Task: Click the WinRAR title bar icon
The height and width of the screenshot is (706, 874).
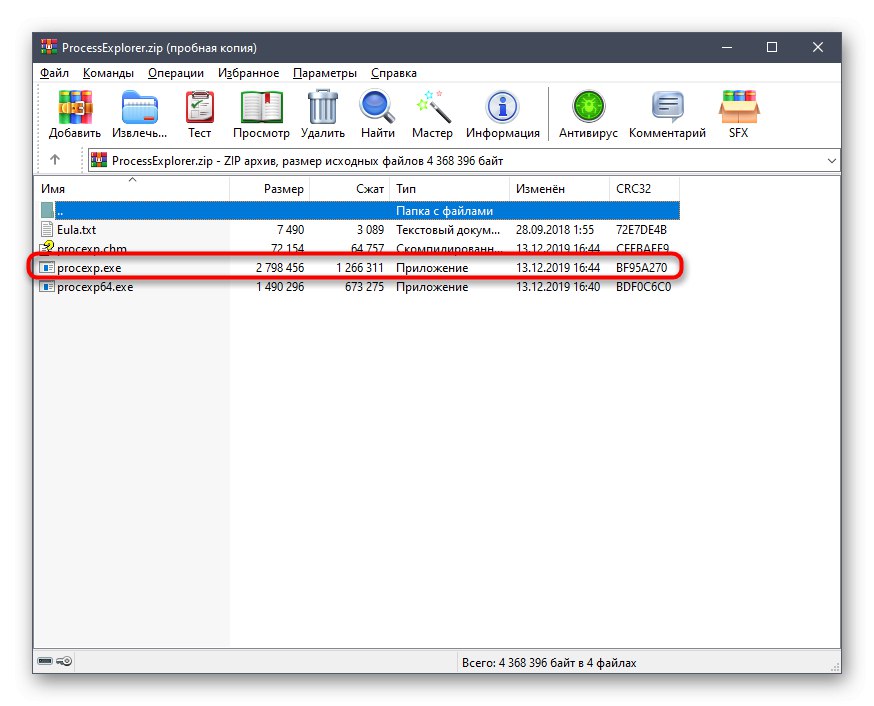Action: click(x=49, y=47)
